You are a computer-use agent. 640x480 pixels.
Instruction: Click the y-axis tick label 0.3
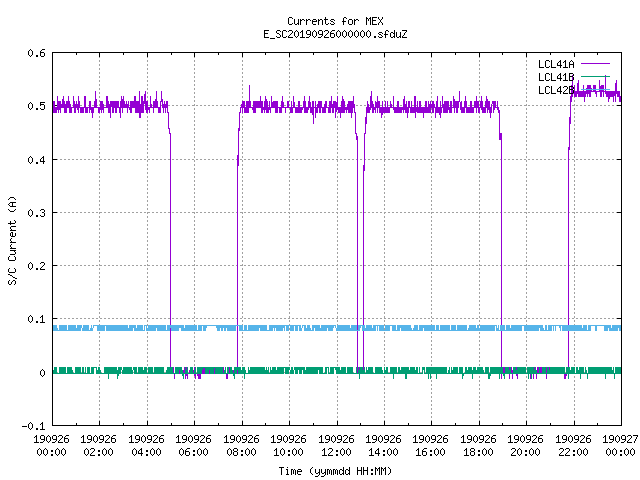pyautogui.click(x=36, y=213)
